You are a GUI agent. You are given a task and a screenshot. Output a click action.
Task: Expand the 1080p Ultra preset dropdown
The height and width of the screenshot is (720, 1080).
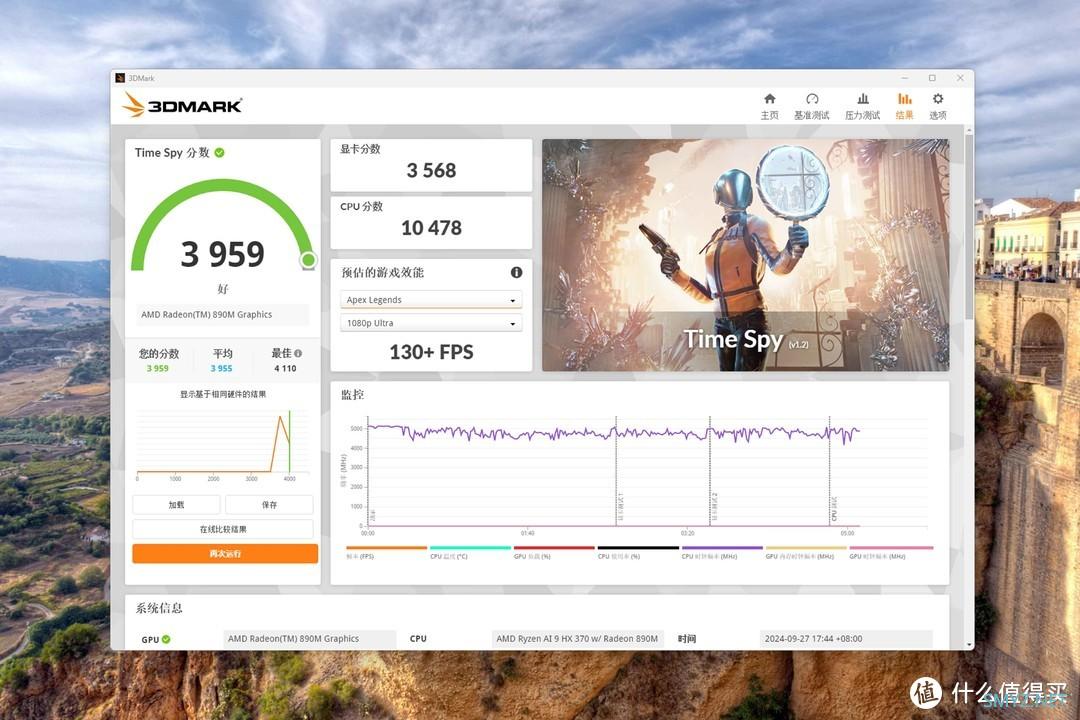click(x=431, y=323)
